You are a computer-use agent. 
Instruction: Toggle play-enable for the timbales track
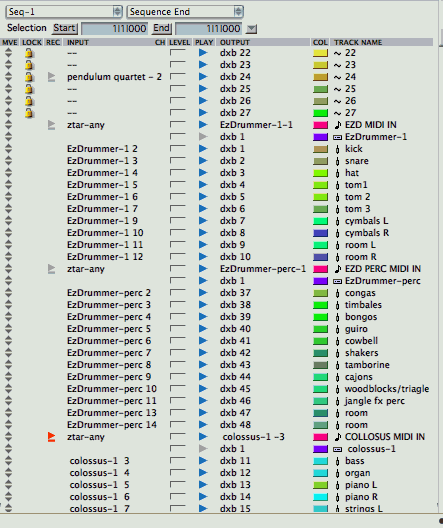coord(203,305)
